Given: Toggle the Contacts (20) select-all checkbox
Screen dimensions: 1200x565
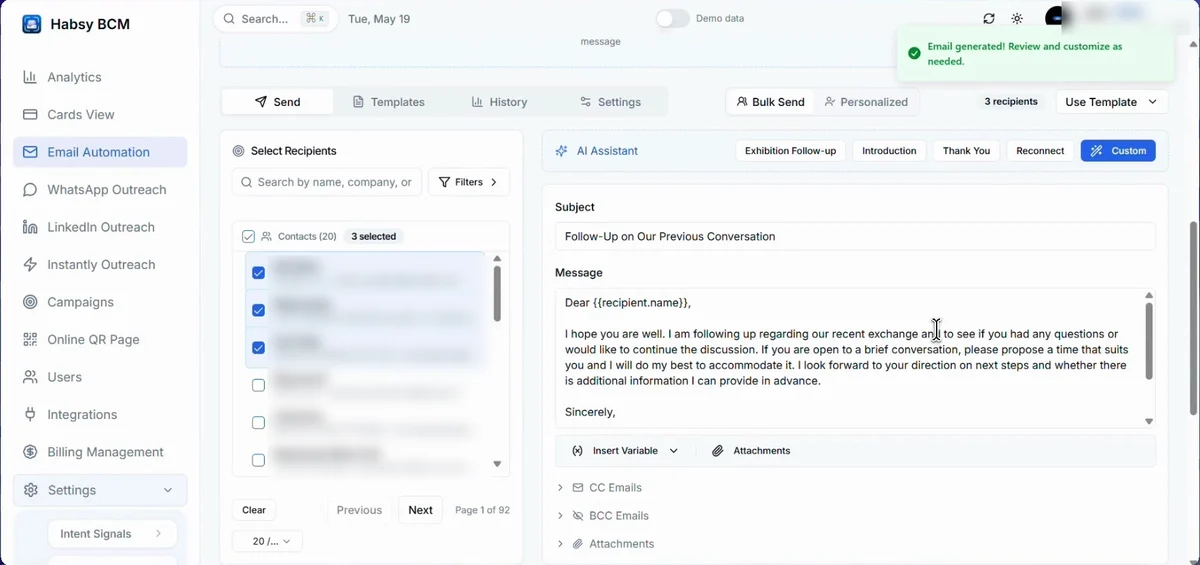Looking at the screenshot, I should pos(248,237).
